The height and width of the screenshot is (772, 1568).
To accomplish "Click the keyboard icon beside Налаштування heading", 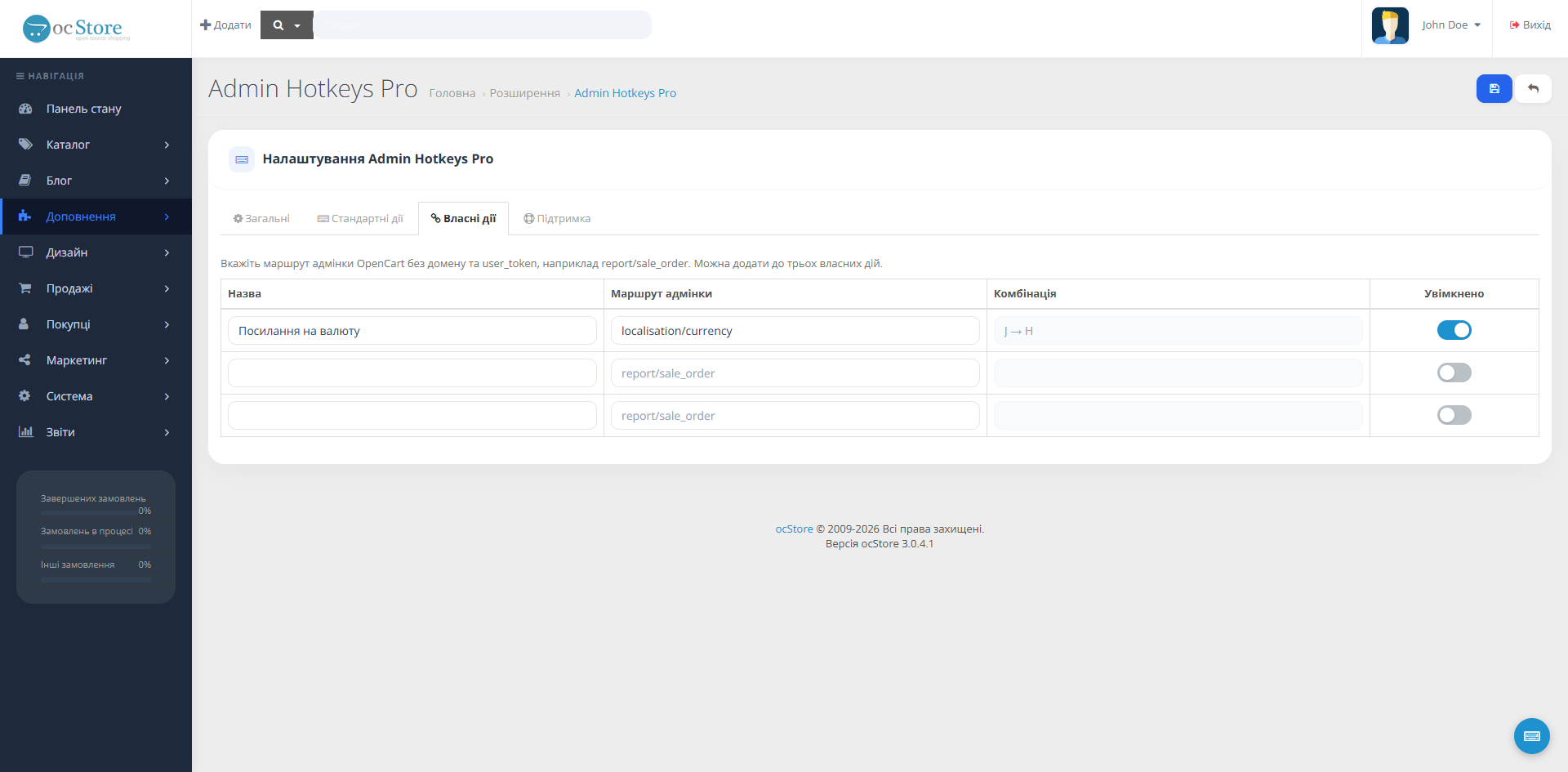I will tap(242, 159).
